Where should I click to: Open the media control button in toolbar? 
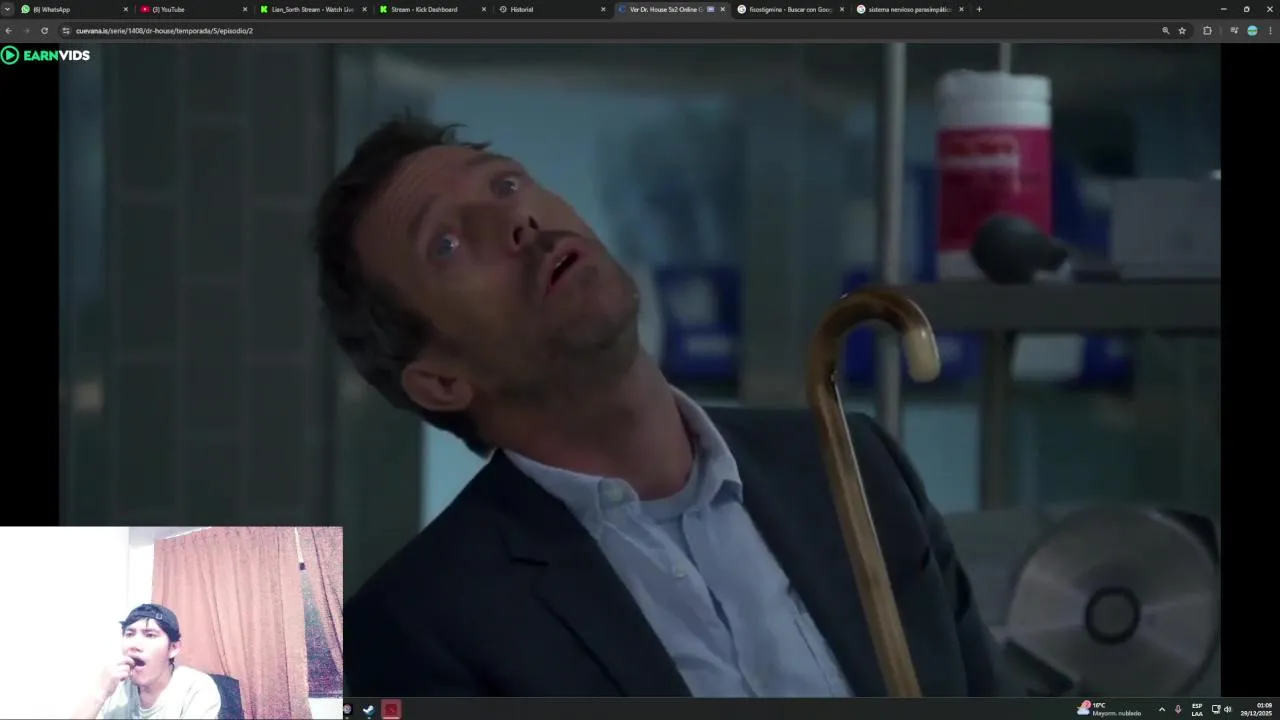click(x=1234, y=31)
